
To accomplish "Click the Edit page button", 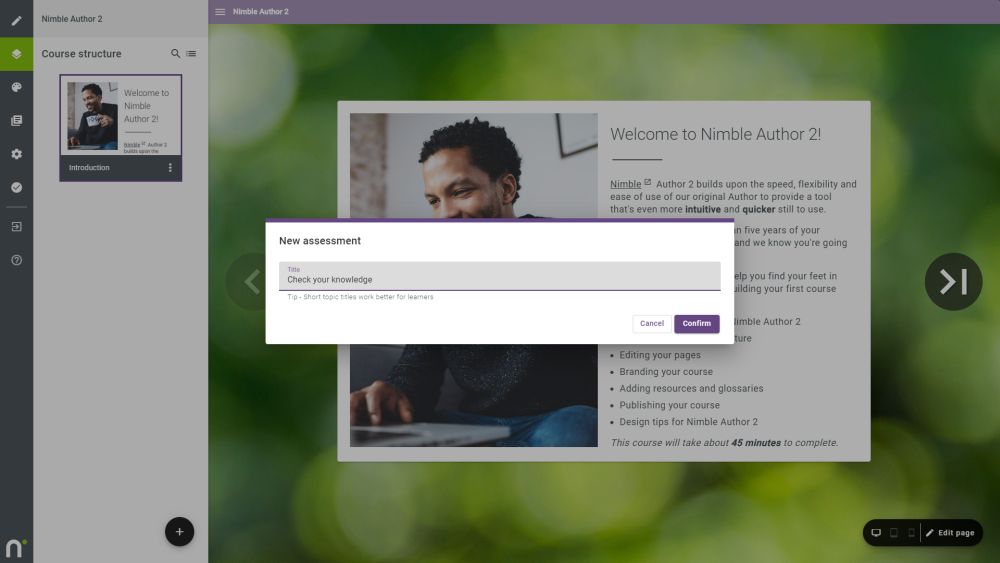I will [950, 533].
